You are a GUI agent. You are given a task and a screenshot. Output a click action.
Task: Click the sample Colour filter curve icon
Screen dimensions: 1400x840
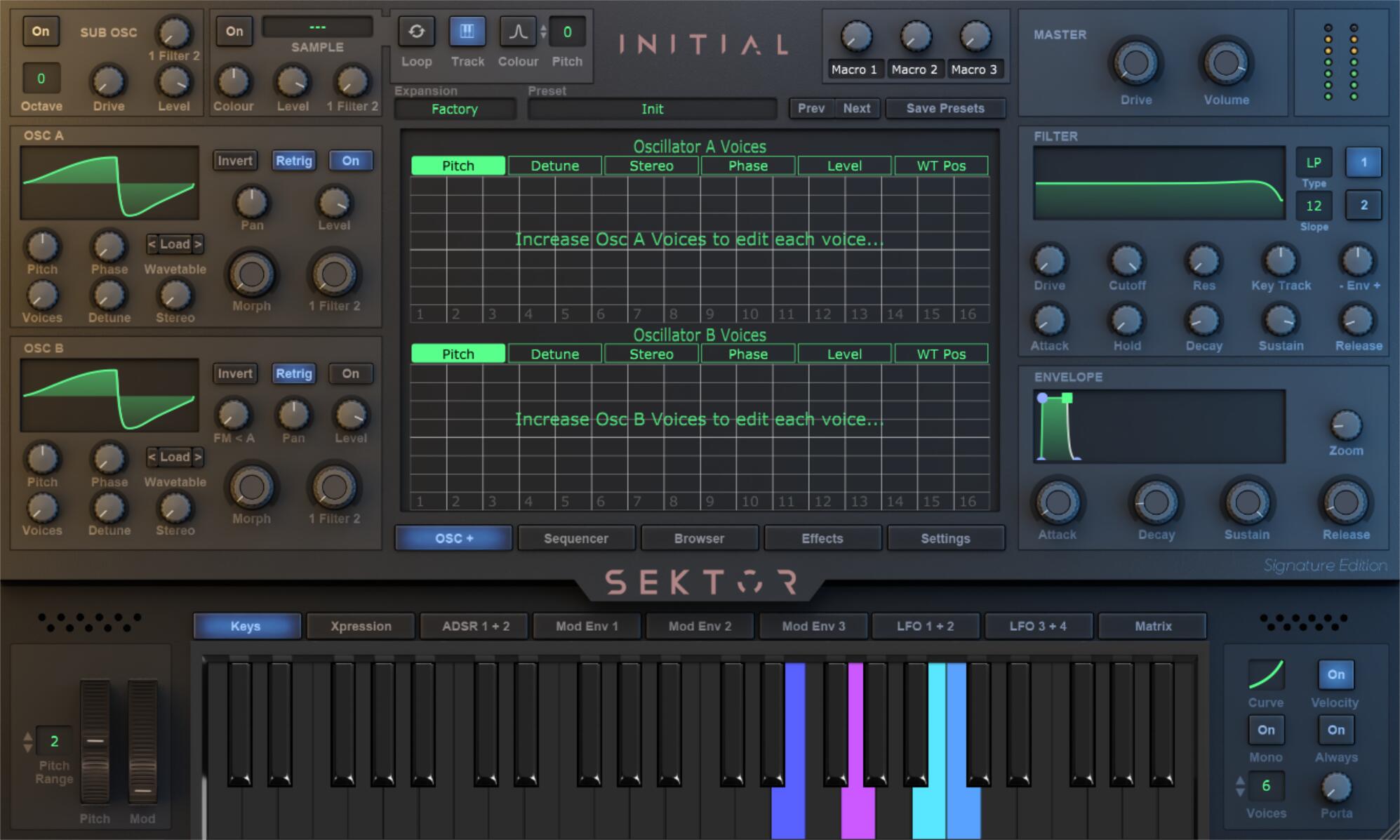click(x=517, y=32)
